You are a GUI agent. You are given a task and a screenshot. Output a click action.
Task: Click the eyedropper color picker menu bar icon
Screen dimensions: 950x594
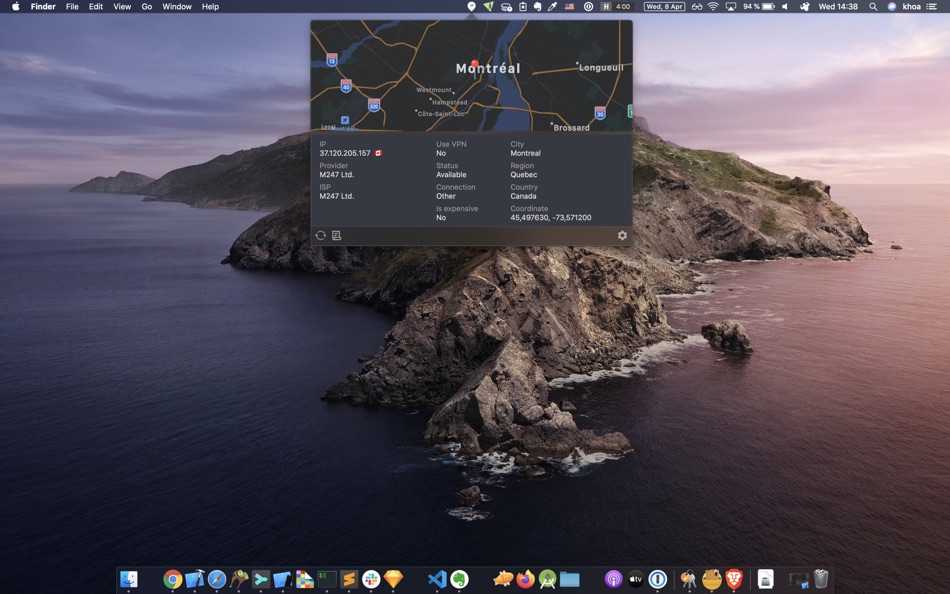[x=553, y=7]
